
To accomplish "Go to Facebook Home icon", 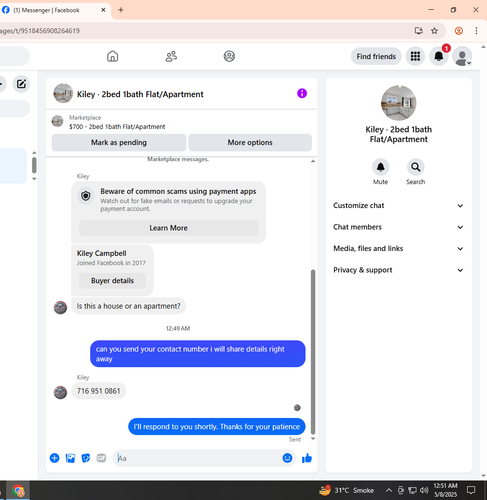I will (x=112, y=56).
